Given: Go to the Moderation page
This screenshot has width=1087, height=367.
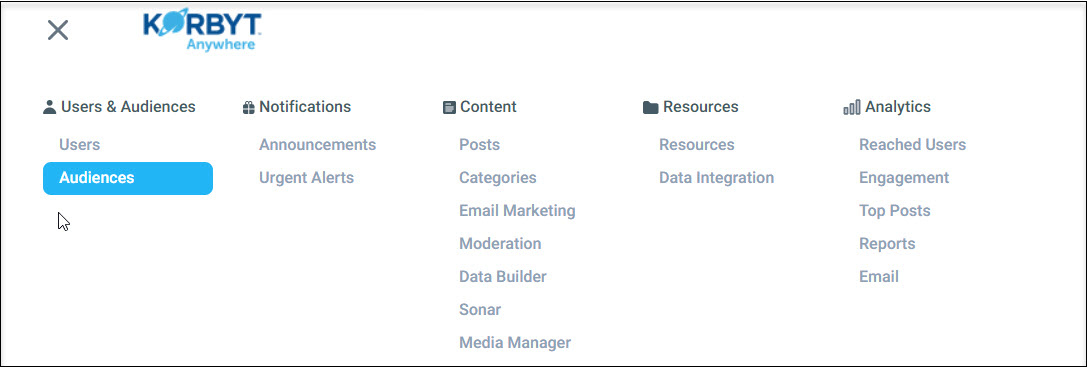Looking at the screenshot, I should coord(501,244).
